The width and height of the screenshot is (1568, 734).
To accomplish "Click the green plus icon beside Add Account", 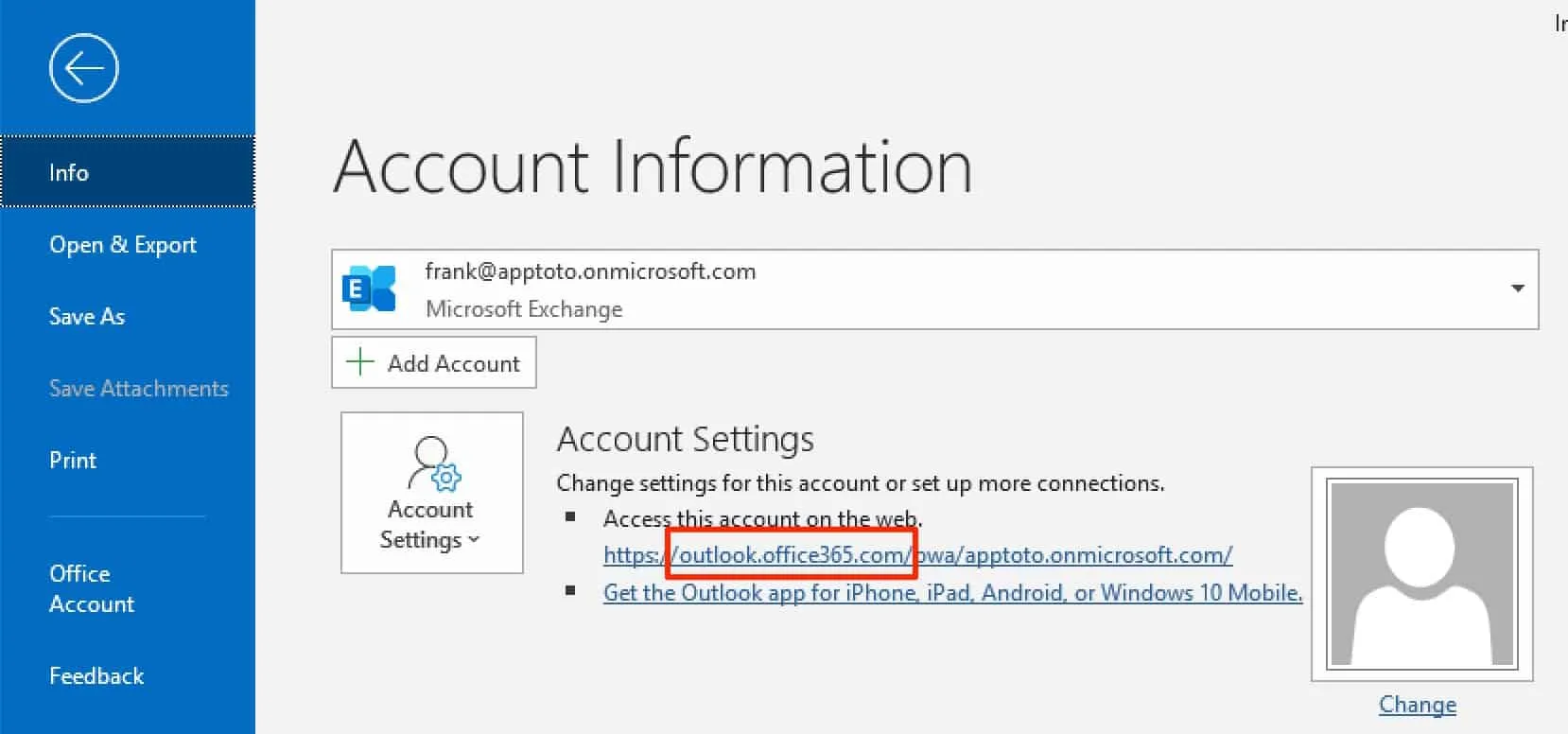I will click(x=360, y=362).
